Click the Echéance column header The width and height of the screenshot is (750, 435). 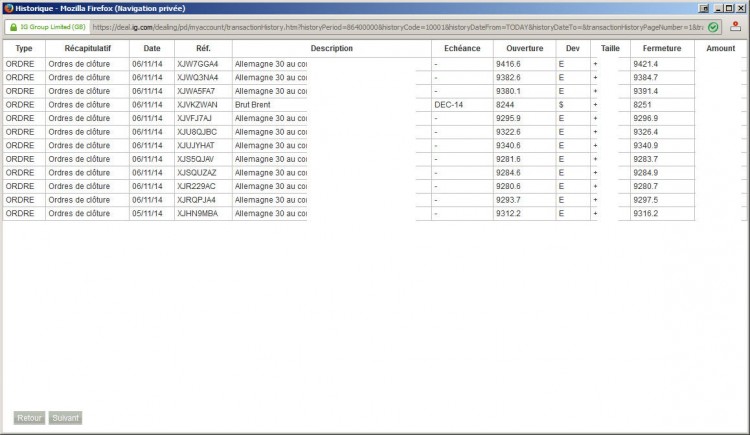[x=462, y=48]
